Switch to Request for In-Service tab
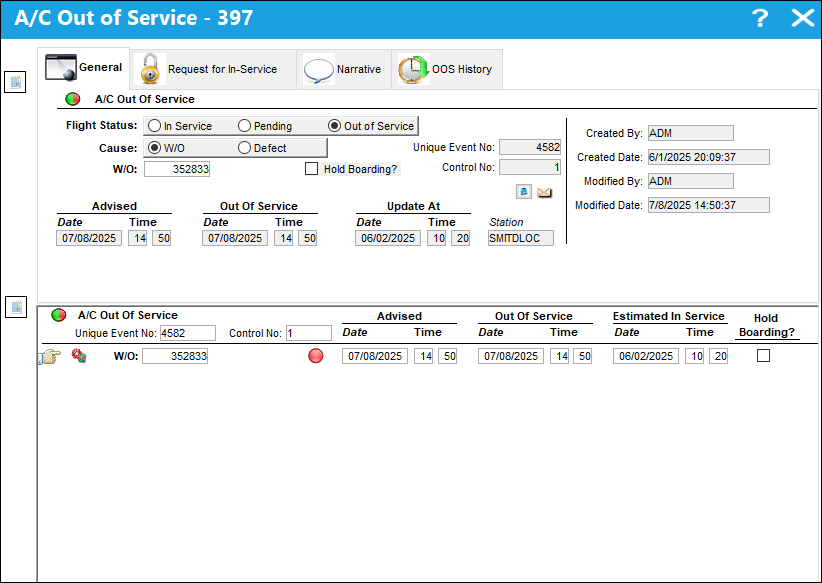Screen dimensions: 822x583 212,69
